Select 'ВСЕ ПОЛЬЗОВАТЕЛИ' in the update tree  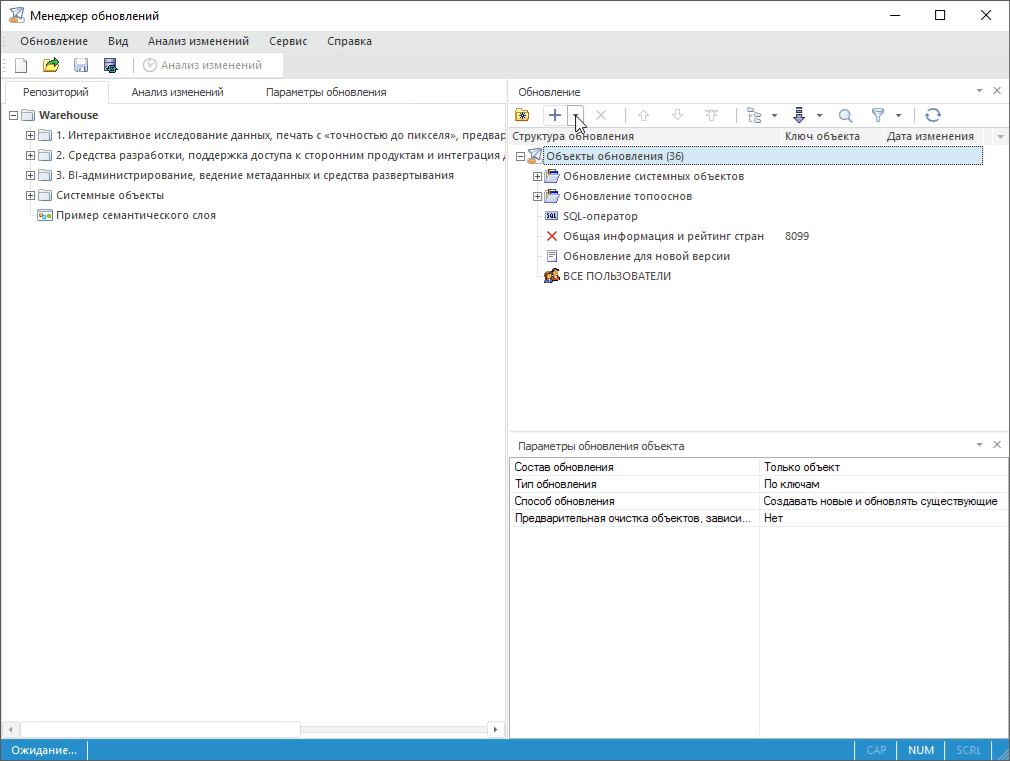pyautogui.click(x=616, y=276)
